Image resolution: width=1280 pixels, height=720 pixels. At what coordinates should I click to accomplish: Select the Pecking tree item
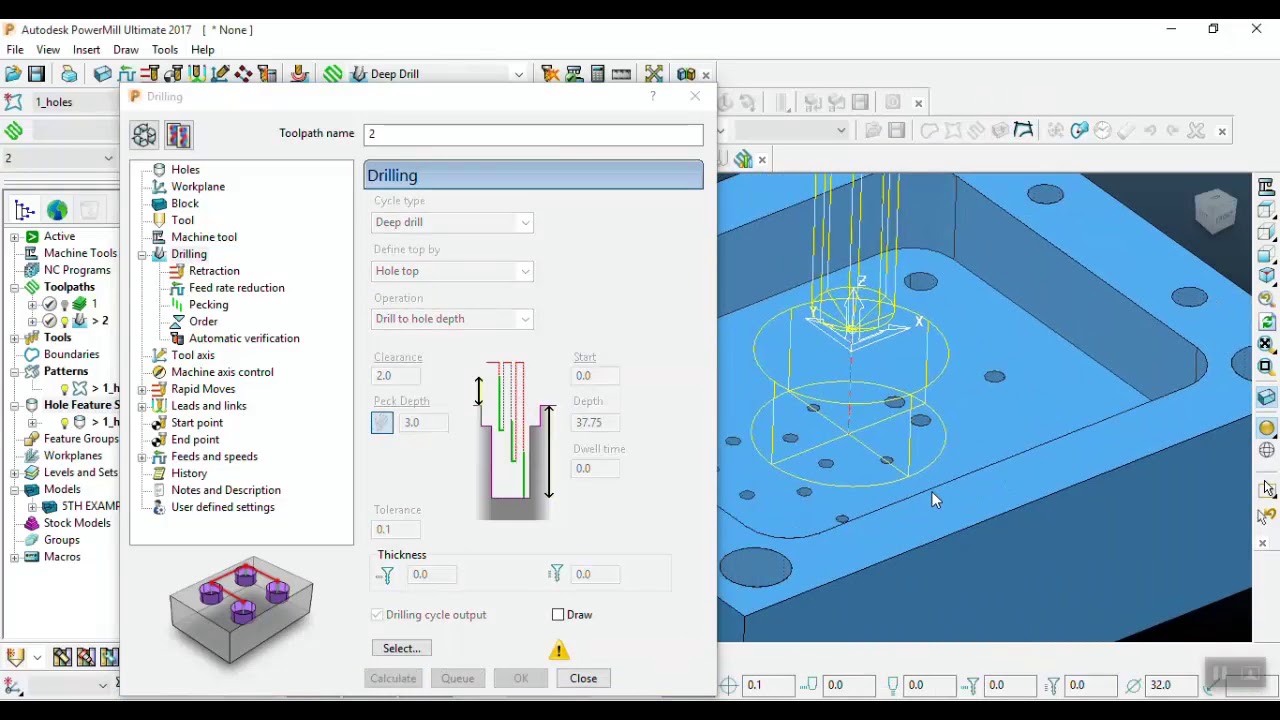(208, 305)
